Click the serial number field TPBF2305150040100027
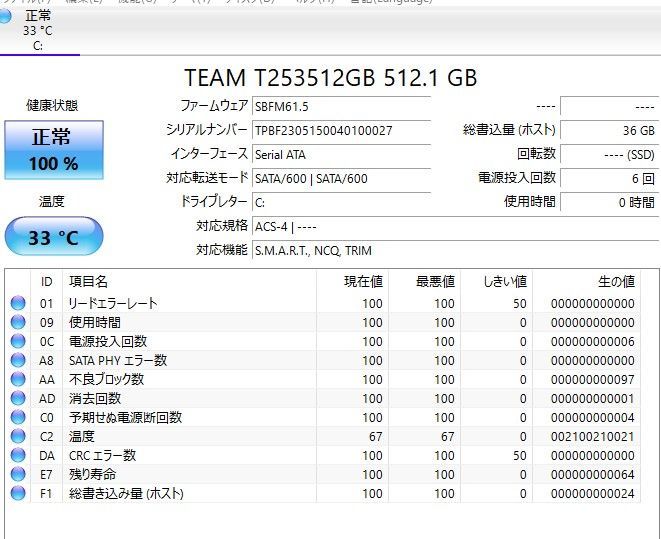Screen dimensions: 661x539 (x=341, y=130)
